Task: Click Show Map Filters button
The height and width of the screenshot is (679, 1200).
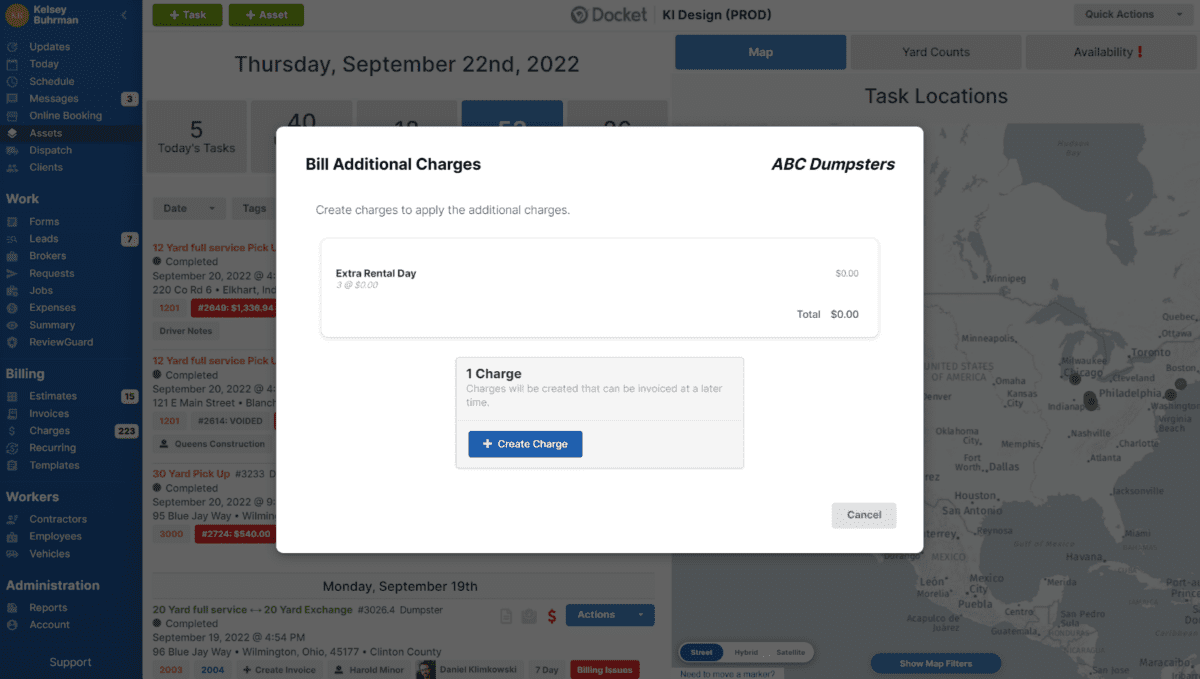Action: point(936,663)
